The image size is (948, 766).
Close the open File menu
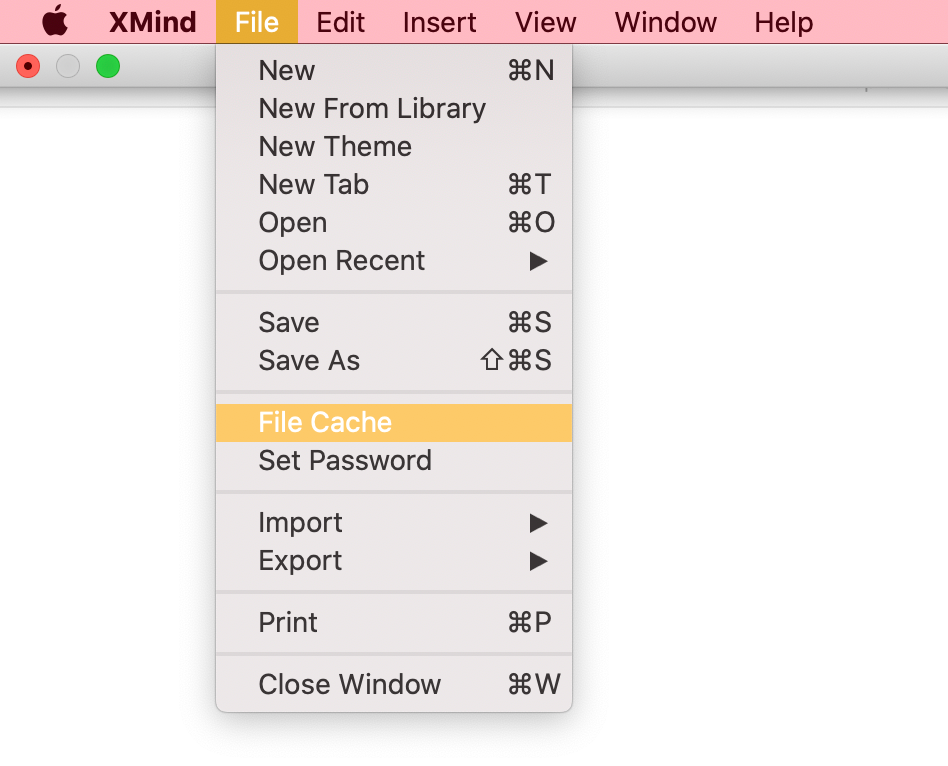coord(257,22)
